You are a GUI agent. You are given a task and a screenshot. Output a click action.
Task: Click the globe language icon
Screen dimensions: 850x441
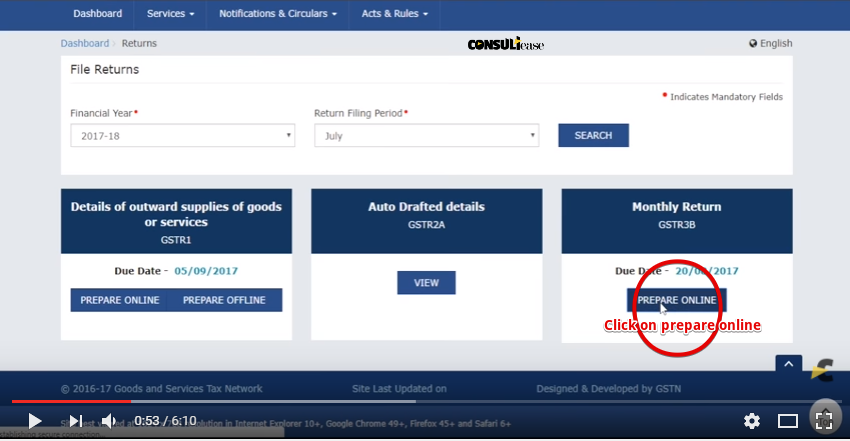753,43
